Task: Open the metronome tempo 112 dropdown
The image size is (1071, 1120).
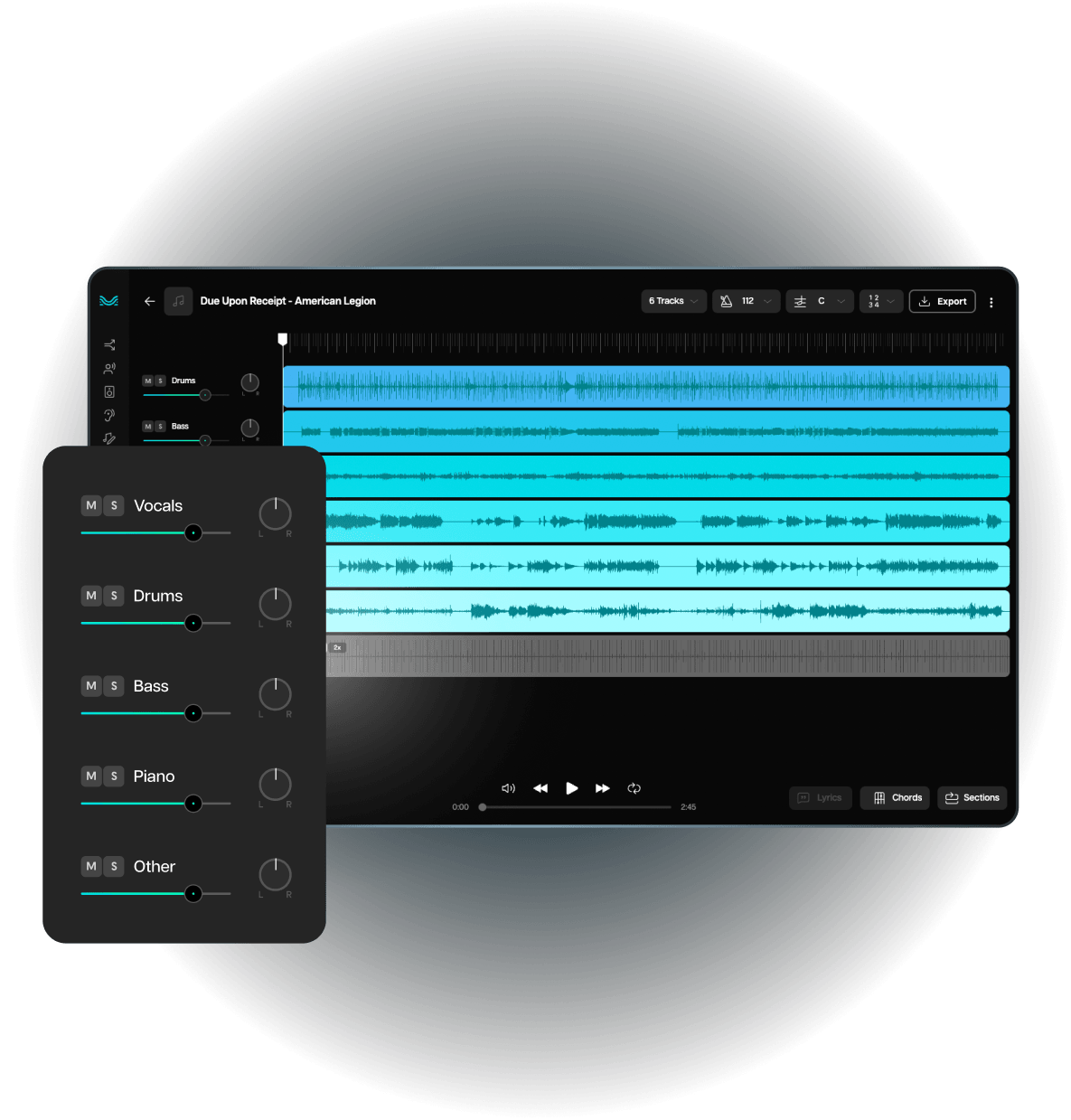Action: [746, 301]
